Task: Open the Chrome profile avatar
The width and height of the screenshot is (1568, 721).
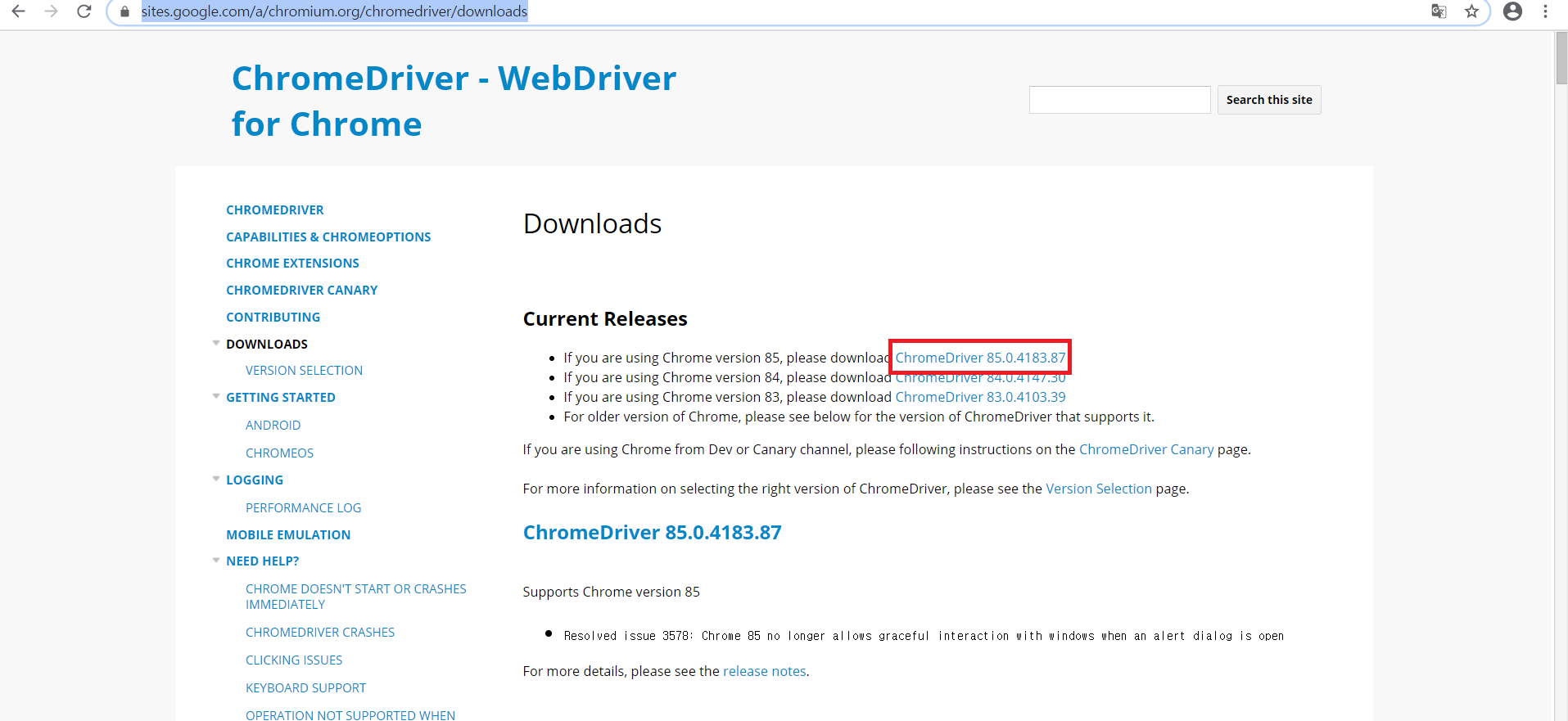Action: tap(1512, 11)
